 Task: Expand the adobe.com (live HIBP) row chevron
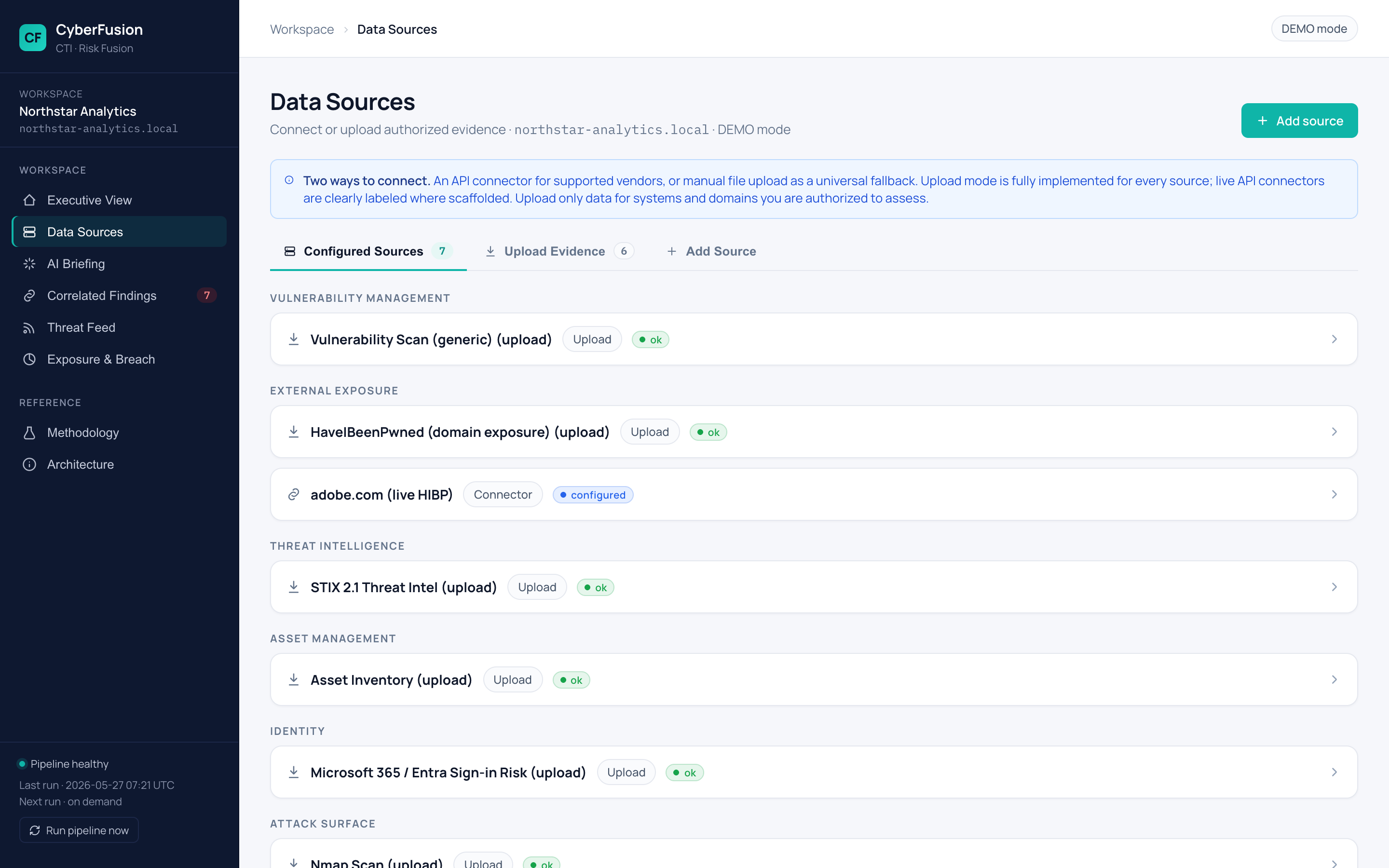(x=1334, y=494)
